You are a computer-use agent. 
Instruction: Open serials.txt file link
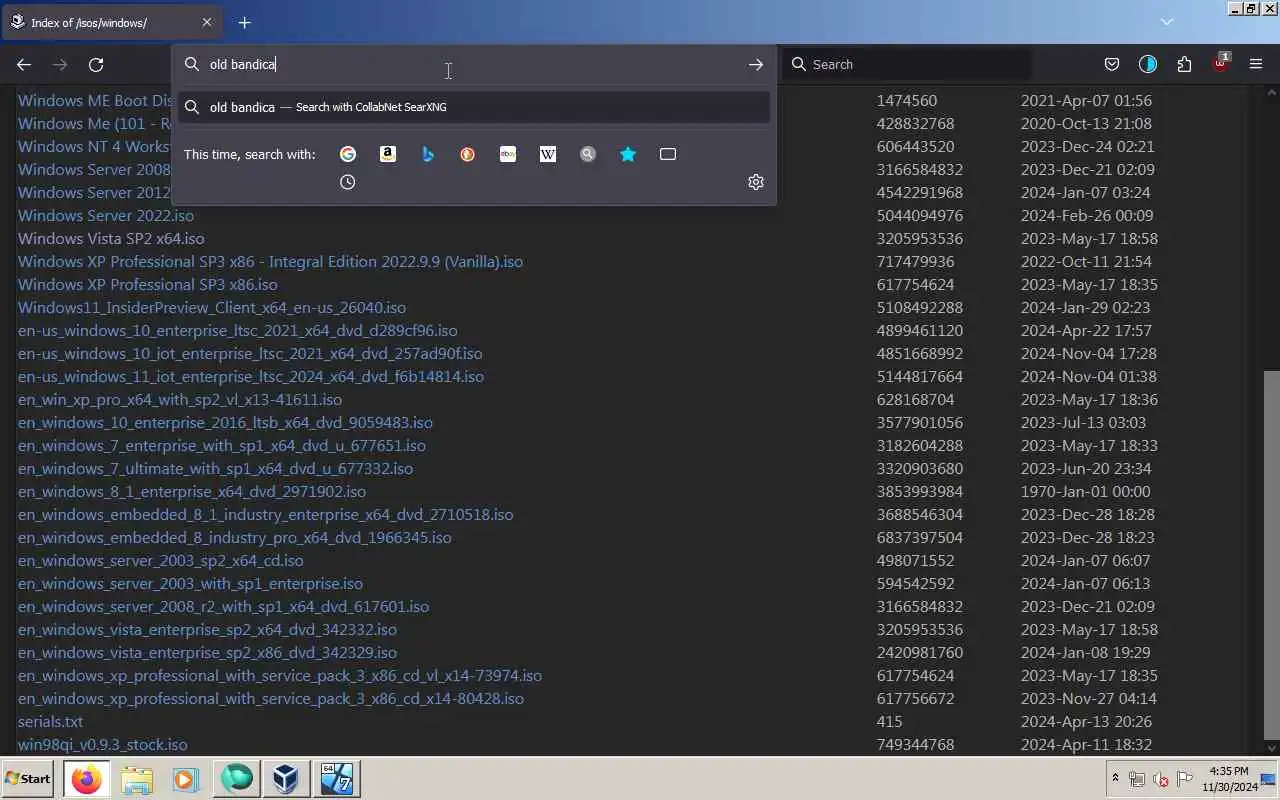tap(50, 721)
